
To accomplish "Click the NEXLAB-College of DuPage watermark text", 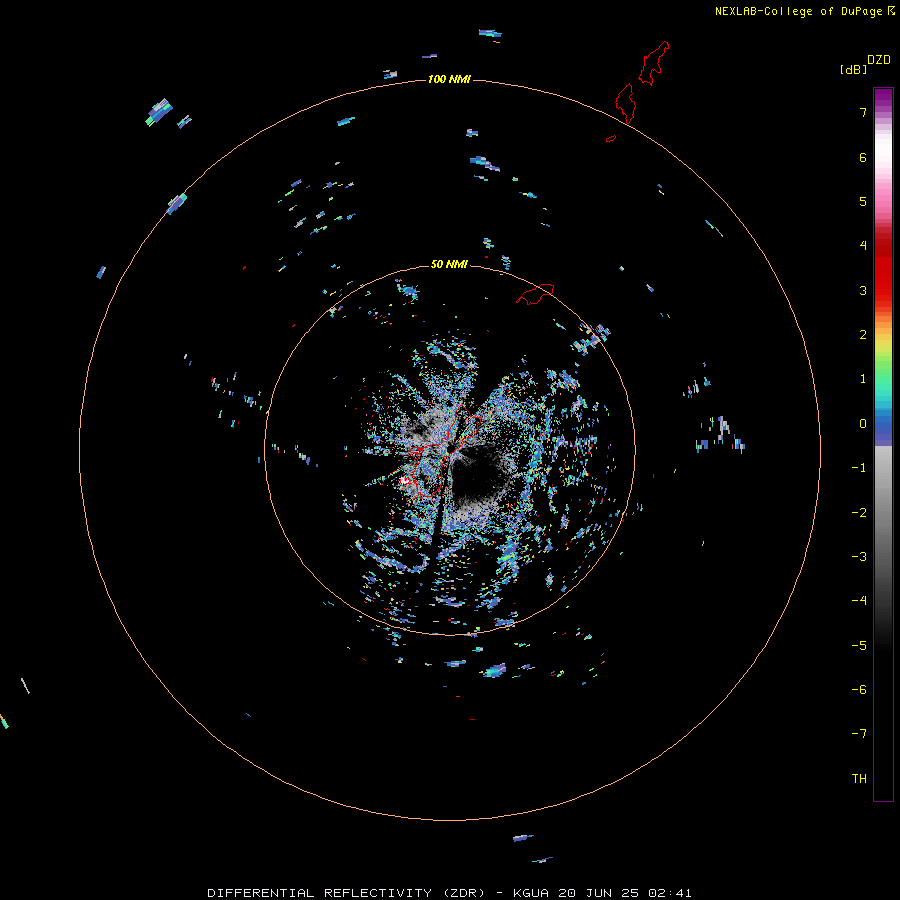I will click(804, 11).
